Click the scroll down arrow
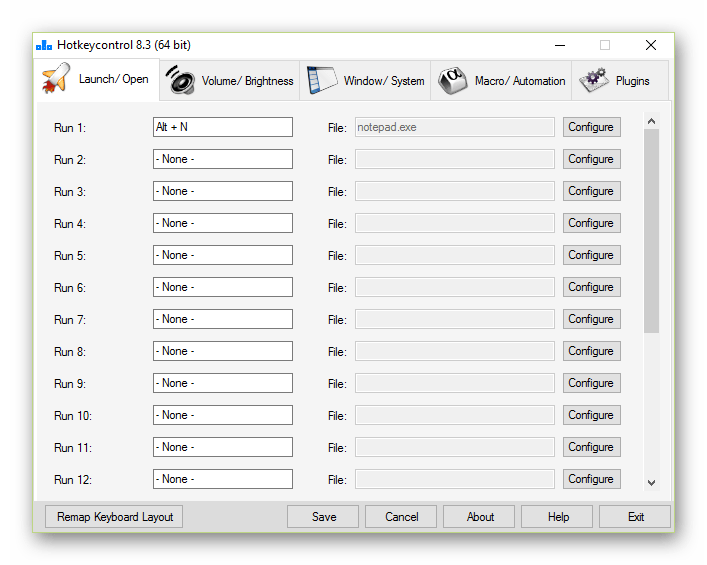707x565 pixels. coord(651,483)
